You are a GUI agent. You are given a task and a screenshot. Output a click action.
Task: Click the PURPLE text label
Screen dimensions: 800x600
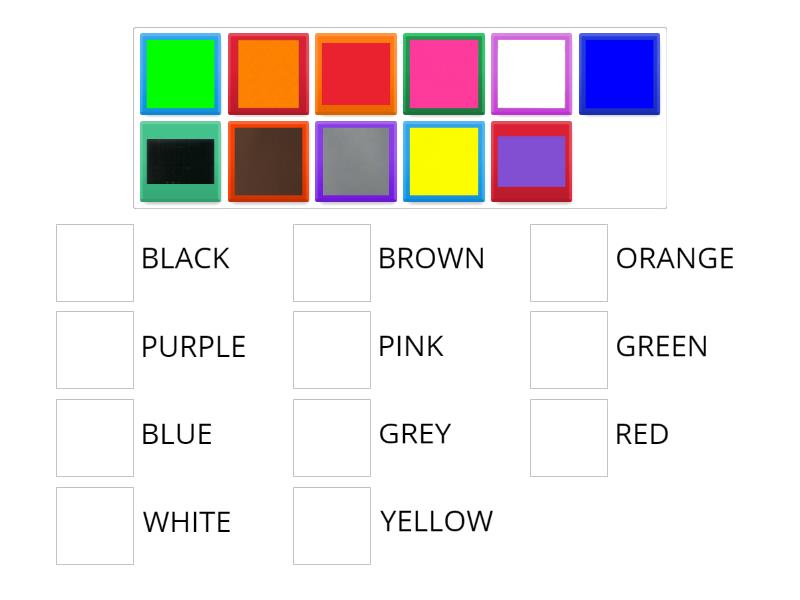(x=193, y=348)
